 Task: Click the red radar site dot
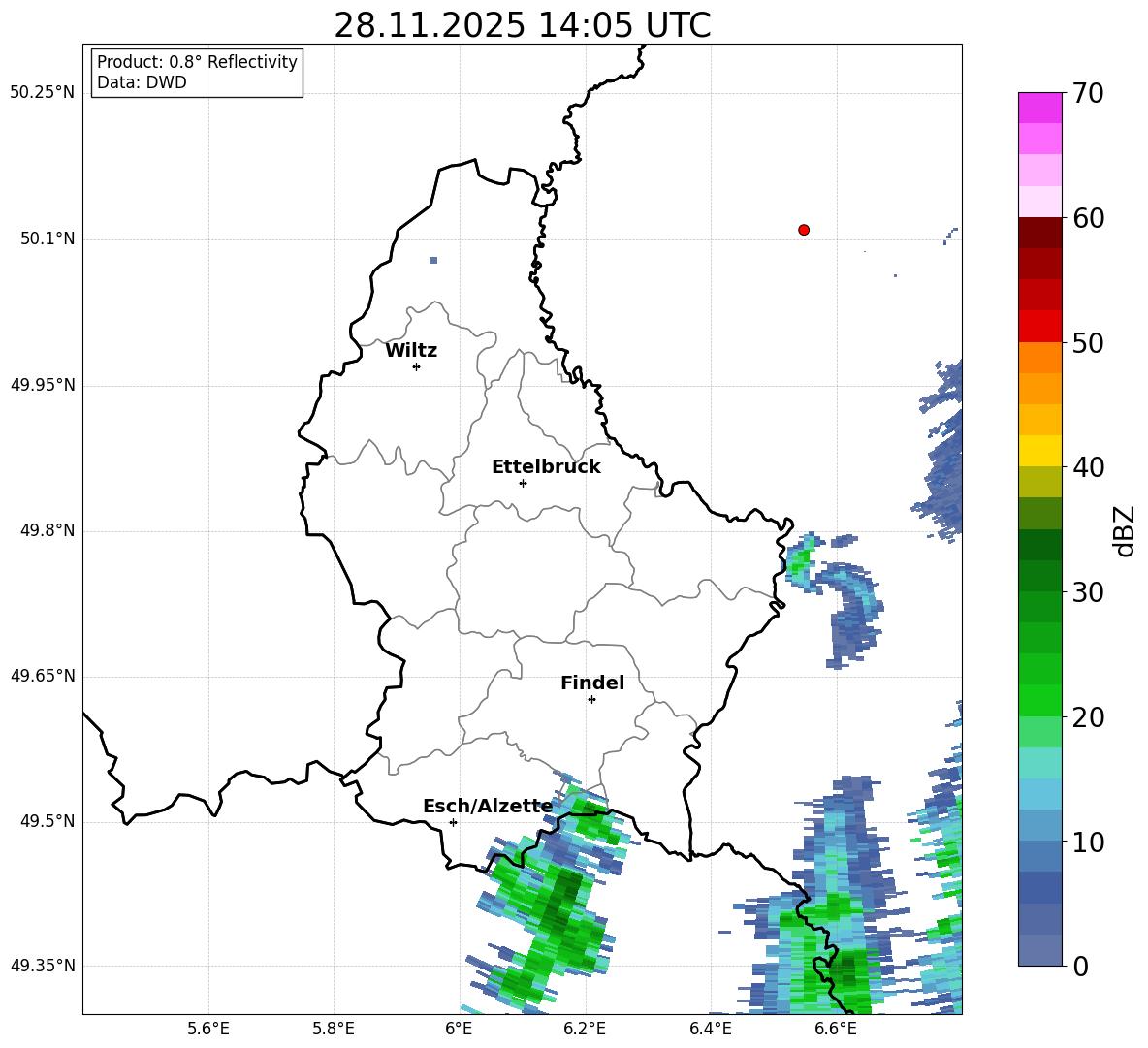coord(803,230)
